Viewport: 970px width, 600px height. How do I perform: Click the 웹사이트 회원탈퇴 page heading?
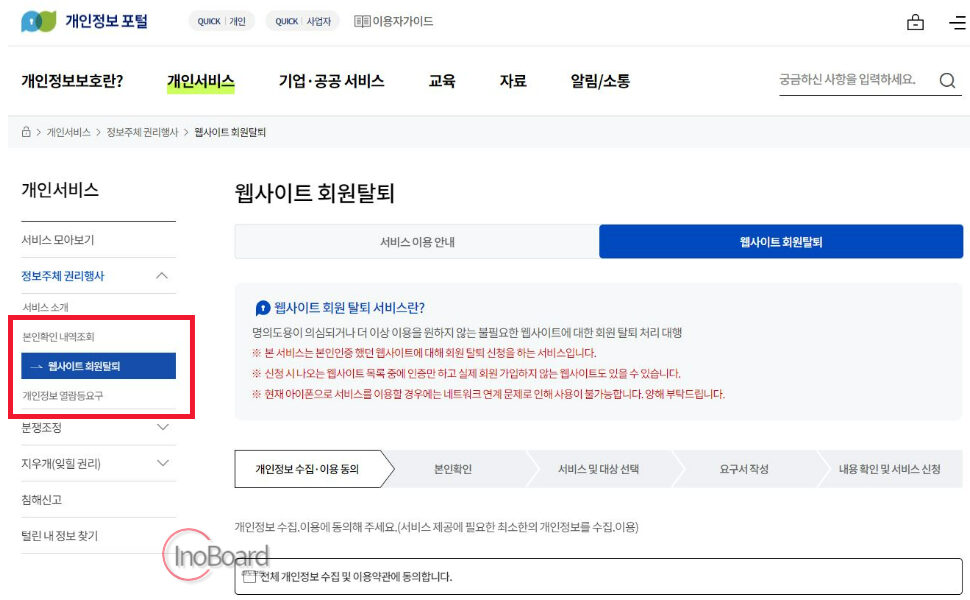coord(314,193)
